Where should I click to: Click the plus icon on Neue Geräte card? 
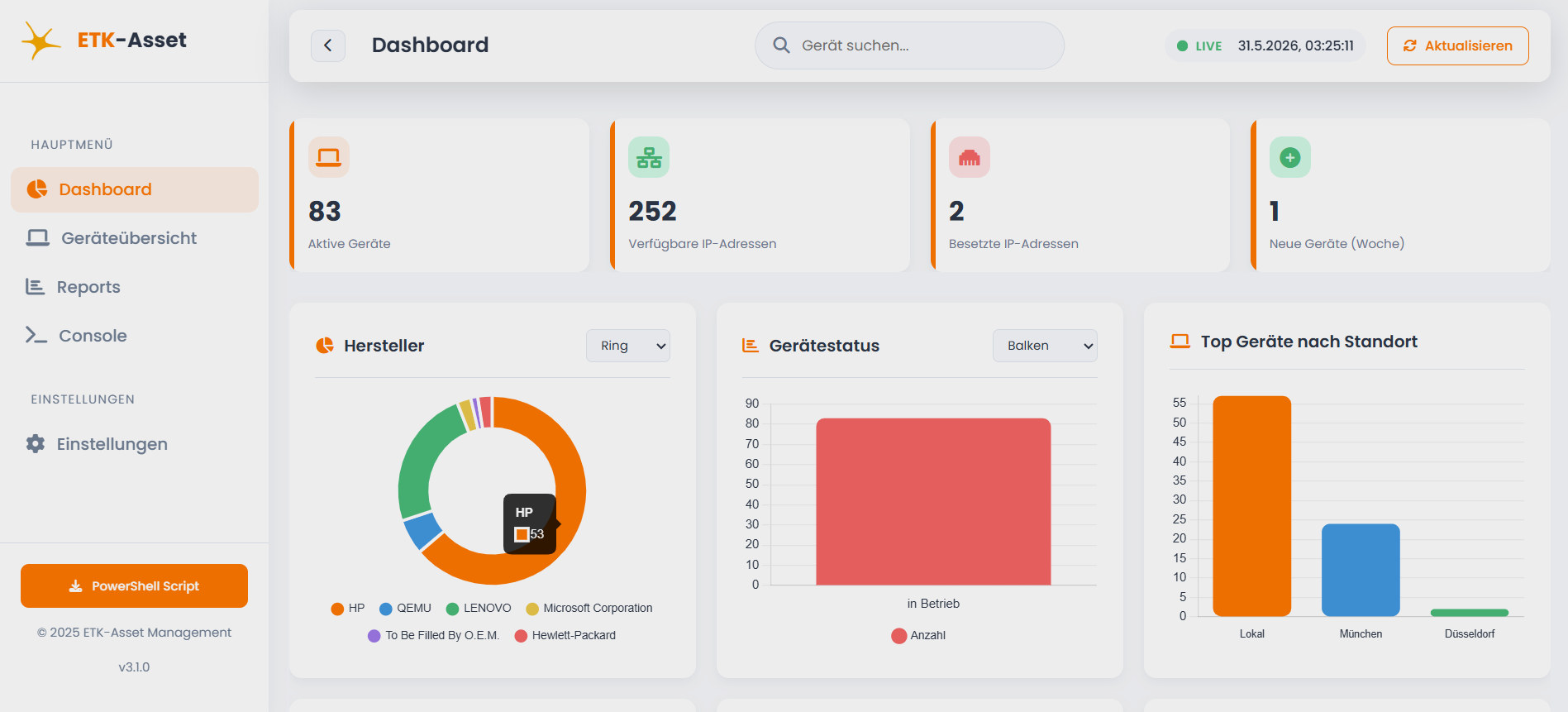coord(1290,157)
